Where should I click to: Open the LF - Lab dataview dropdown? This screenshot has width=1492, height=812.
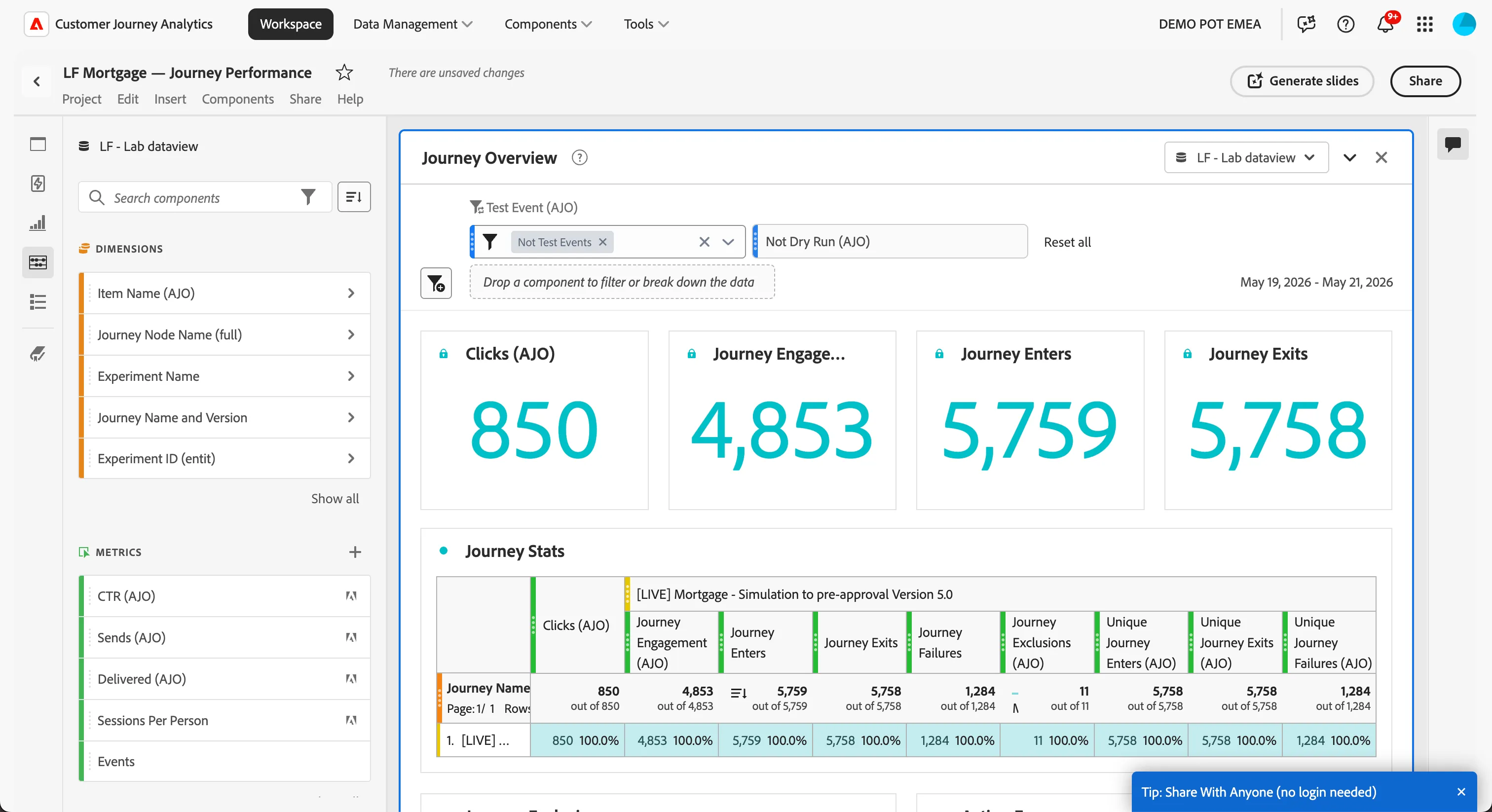1246,157
